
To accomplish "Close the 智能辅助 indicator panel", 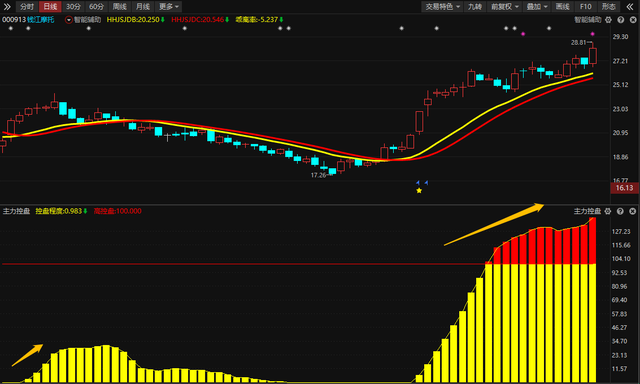I will coord(633,20).
